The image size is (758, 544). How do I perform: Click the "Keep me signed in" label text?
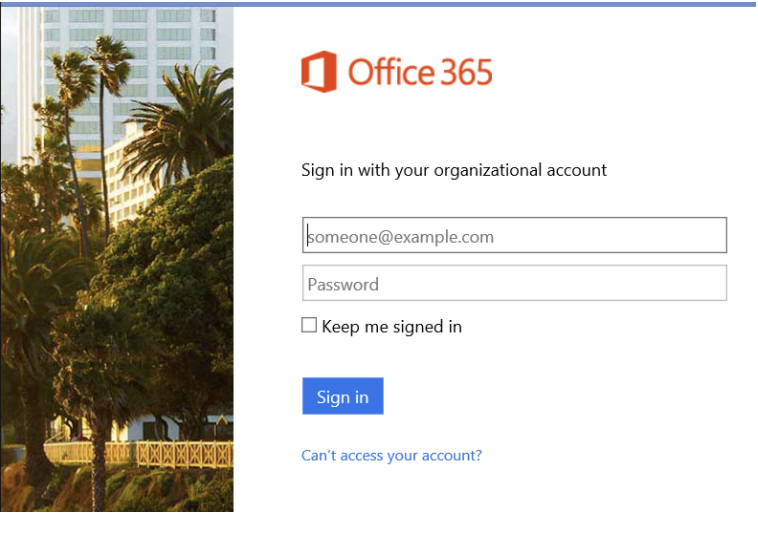391,326
